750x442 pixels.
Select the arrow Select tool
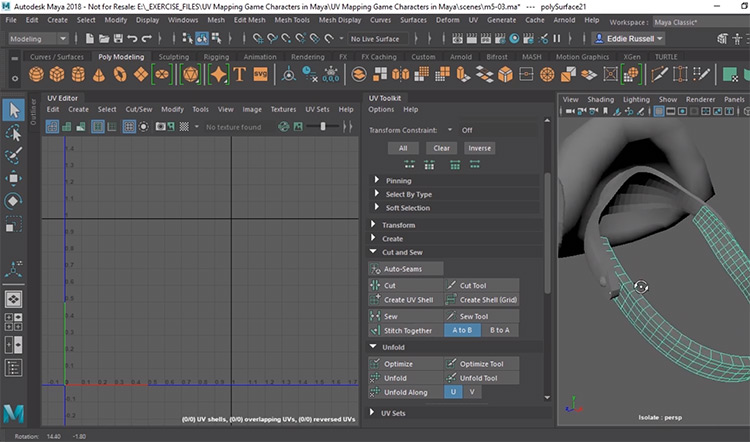[14, 110]
